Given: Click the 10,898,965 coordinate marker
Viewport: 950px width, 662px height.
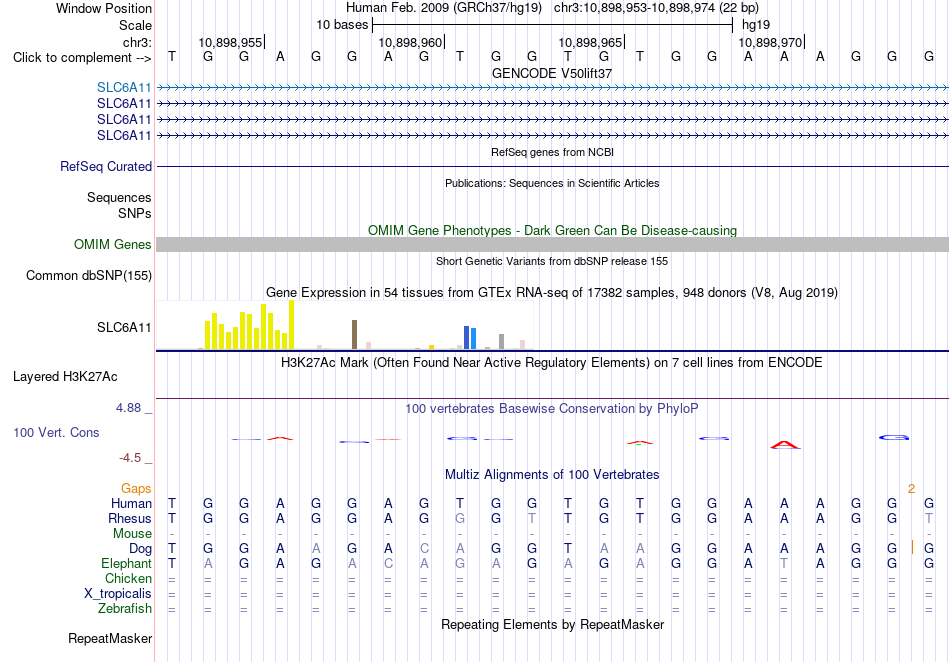Looking at the screenshot, I should click(591, 42).
